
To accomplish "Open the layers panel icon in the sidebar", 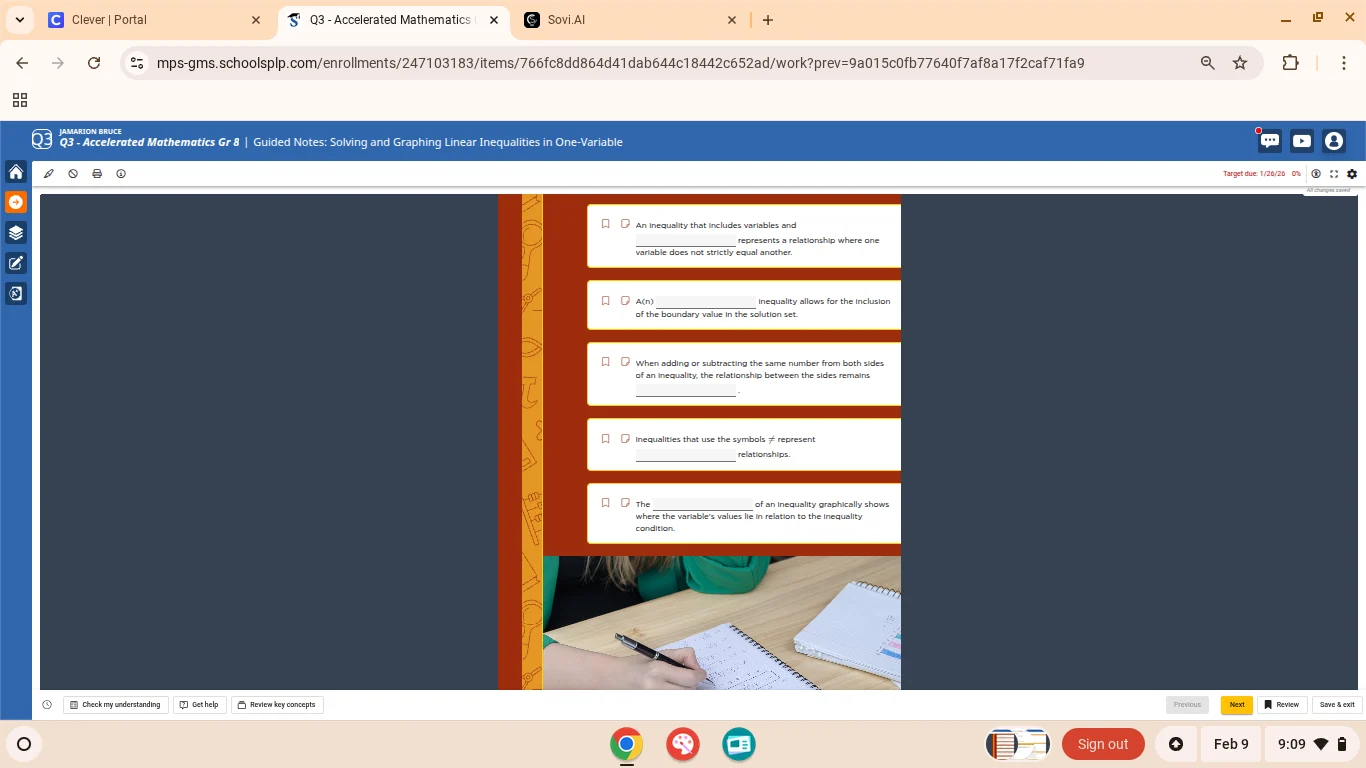I will coord(15,232).
